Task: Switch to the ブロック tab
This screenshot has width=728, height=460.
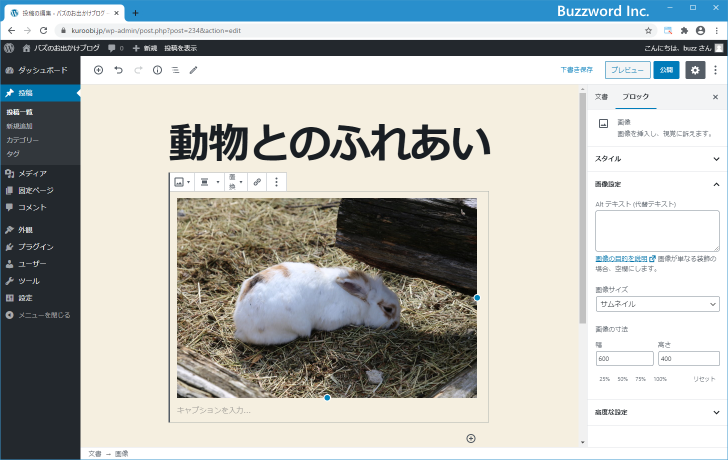Action: (x=635, y=97)
